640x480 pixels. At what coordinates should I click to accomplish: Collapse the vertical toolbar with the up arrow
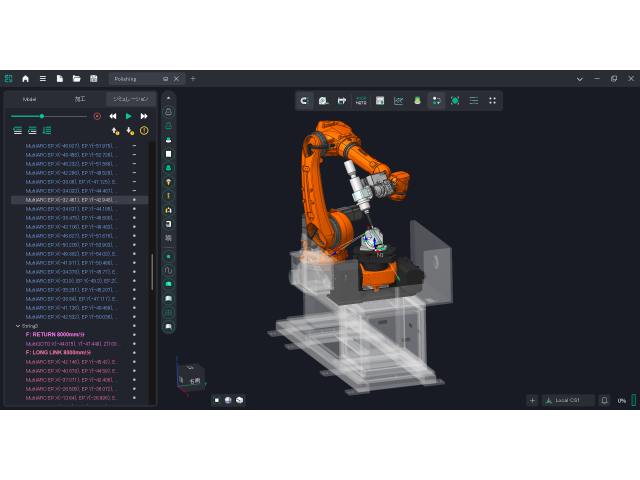(169, 98)
